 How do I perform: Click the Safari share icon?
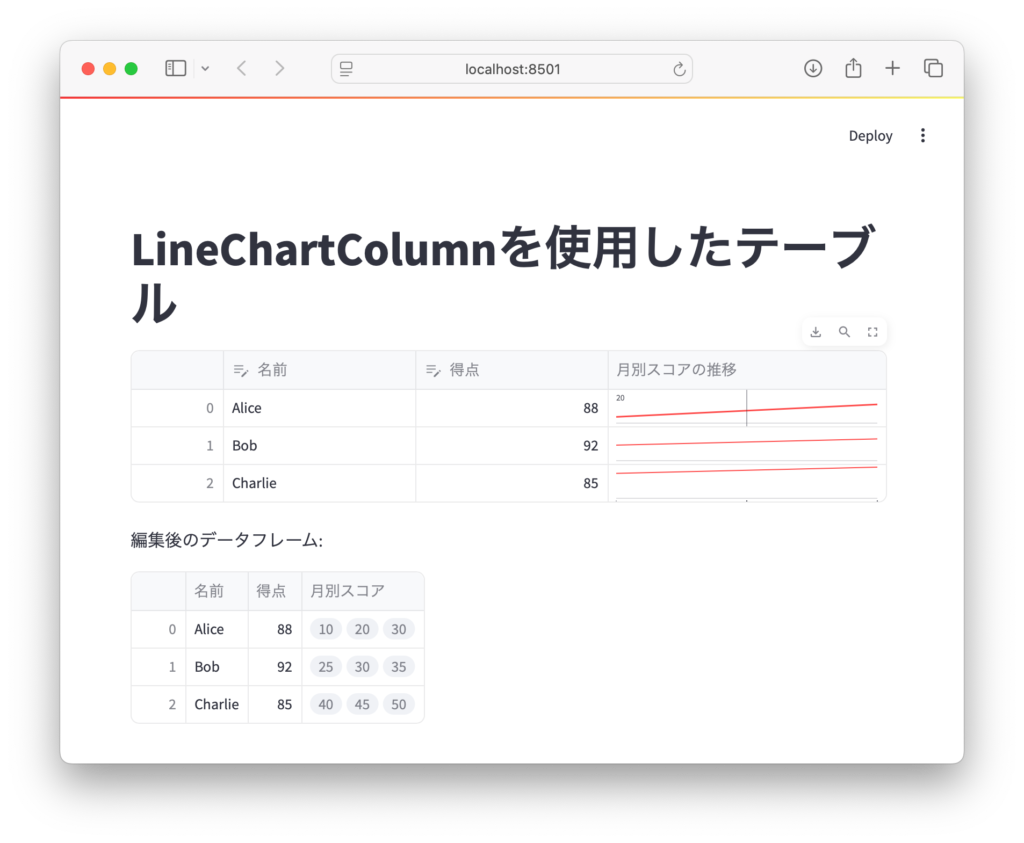pyautogui.click(x=853, y=68)
